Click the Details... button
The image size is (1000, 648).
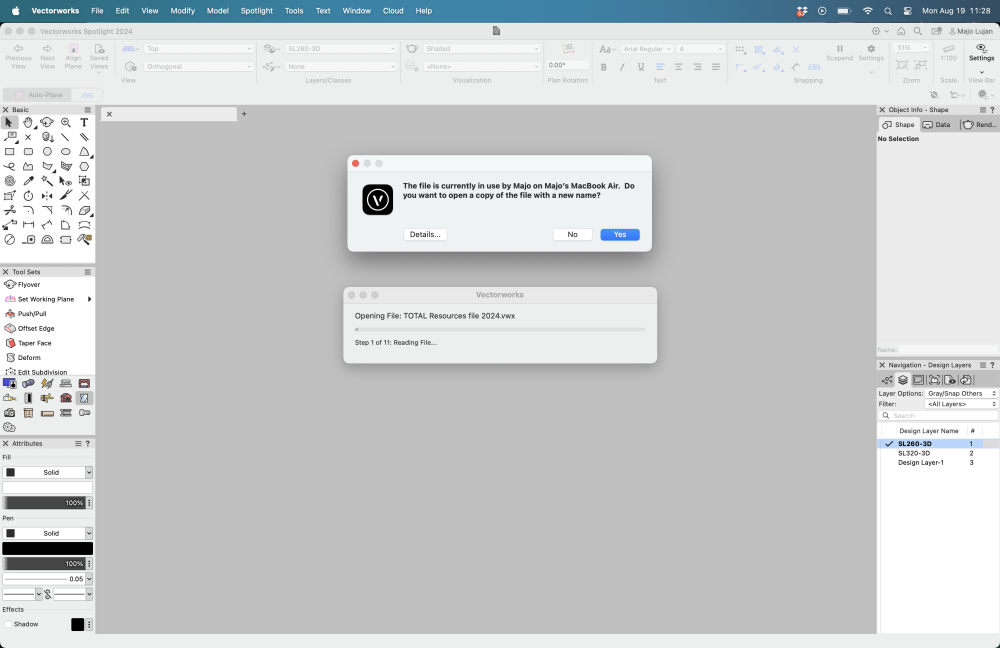pos(424,234)
